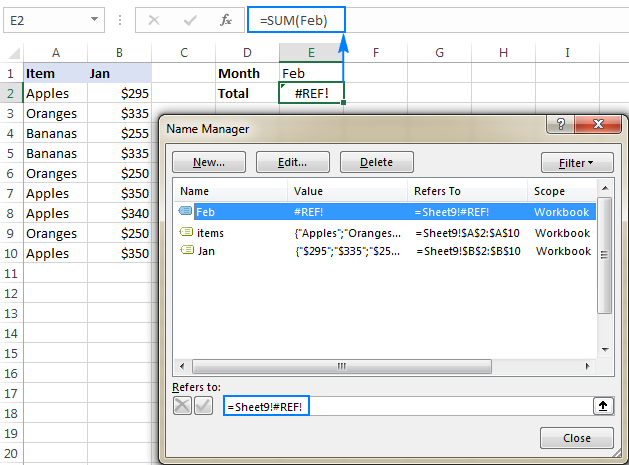This screenshot has width=629, height=465.
Task: Click the Jan name icon in list
Action: [x=185, y=251]
